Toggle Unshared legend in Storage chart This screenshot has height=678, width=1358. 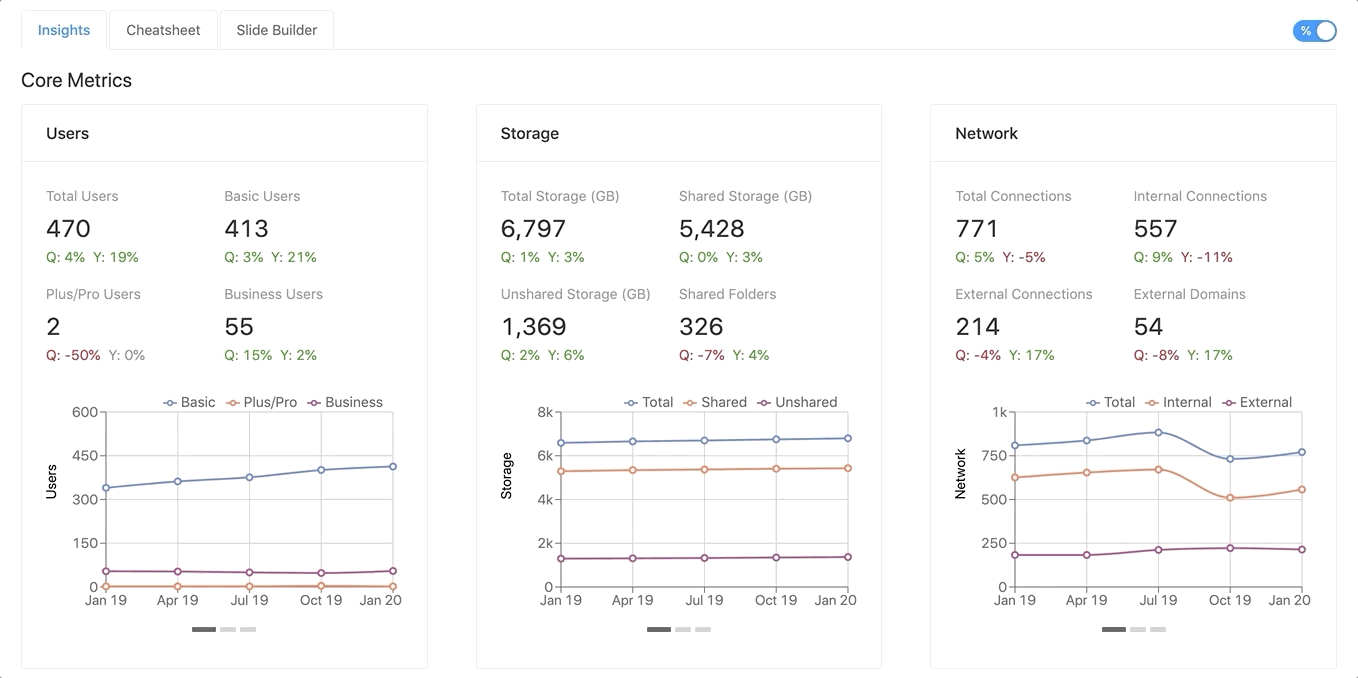point(797,402)
